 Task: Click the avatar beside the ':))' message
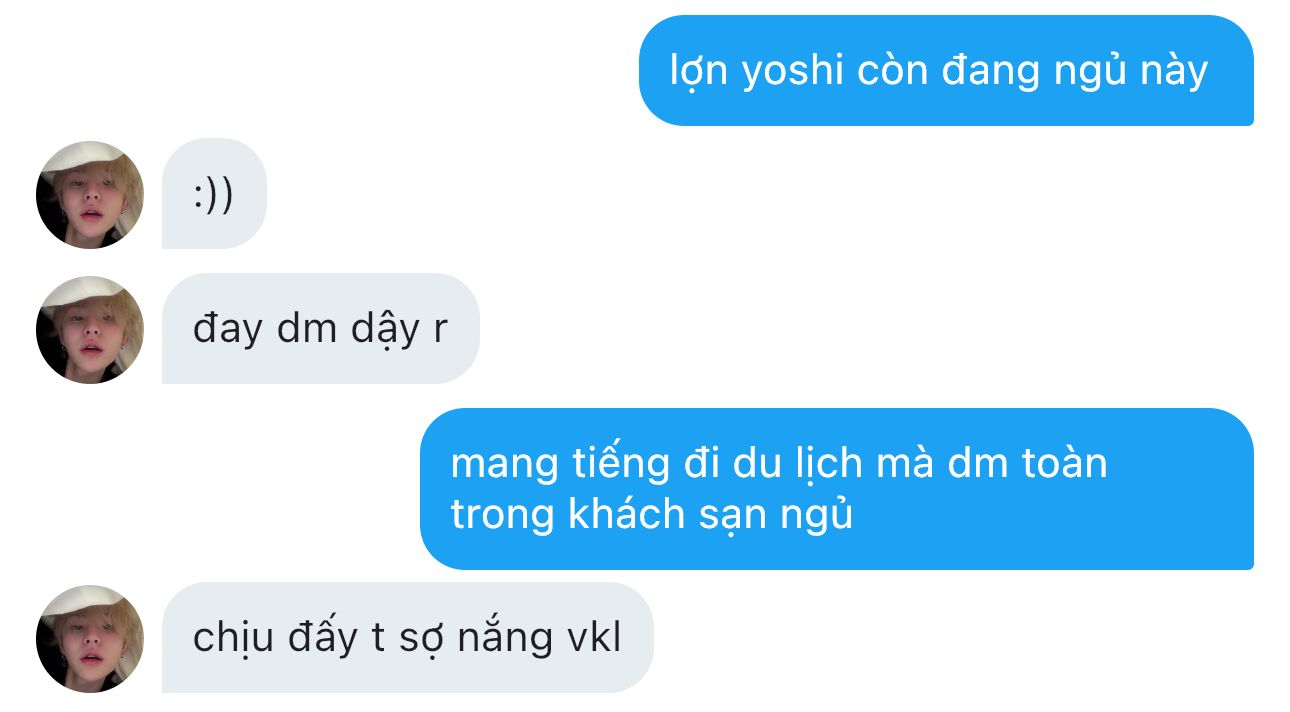point(90,194)
